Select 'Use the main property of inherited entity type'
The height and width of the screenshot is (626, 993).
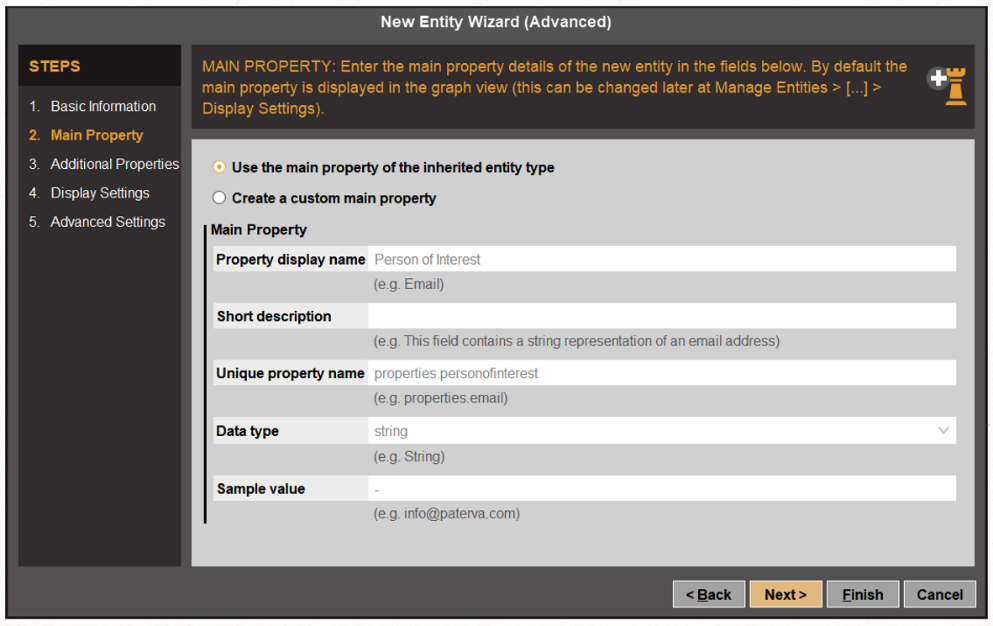click(218, 167)
